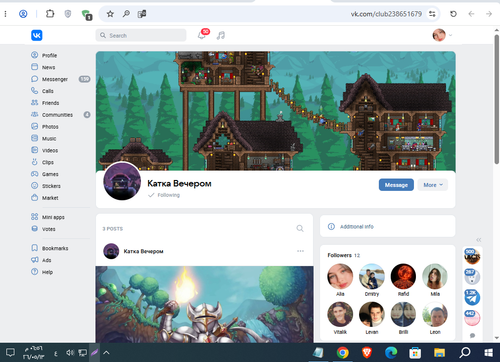The image size is (500, 362).
Task: Open Brave browser from the taskbar
Action: 367,352
